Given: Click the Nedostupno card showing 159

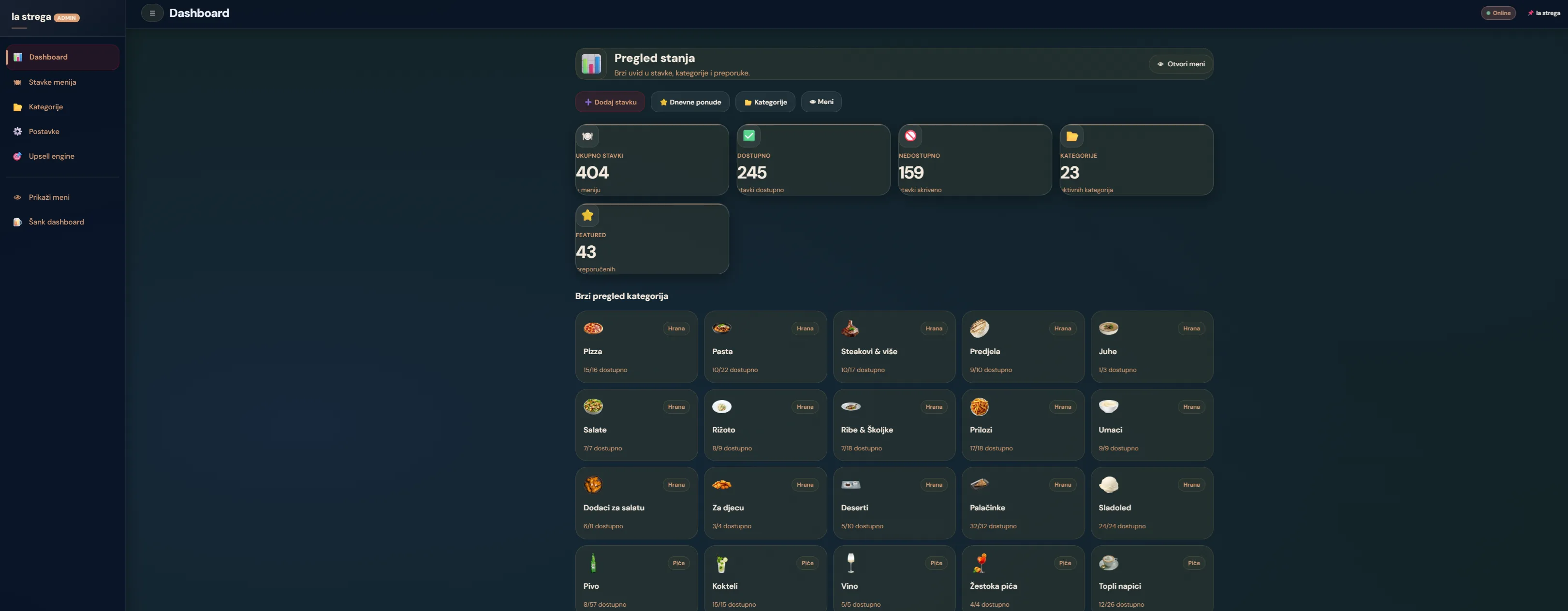Looking at the screenshot, I should (x=975, y=160).
